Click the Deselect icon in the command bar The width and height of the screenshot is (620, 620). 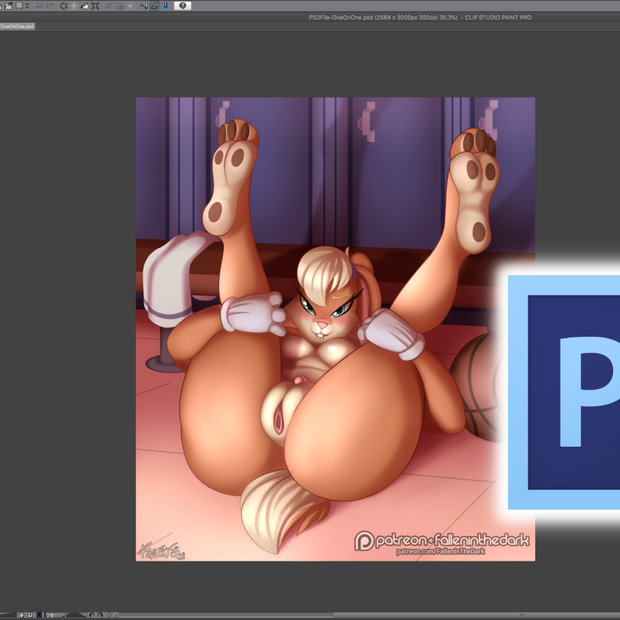click(109, 5)
